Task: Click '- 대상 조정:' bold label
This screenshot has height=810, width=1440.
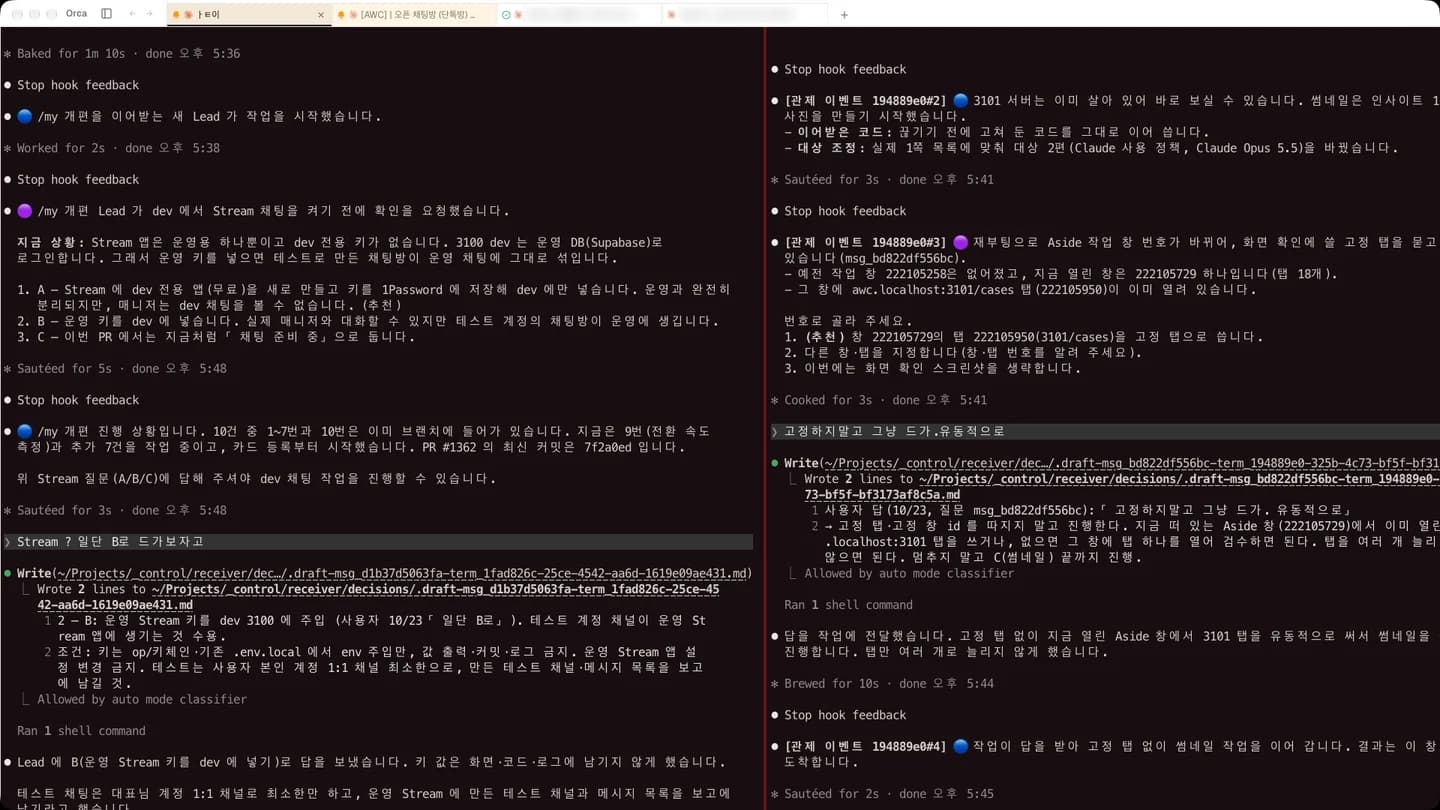Action: pos(831,148)
